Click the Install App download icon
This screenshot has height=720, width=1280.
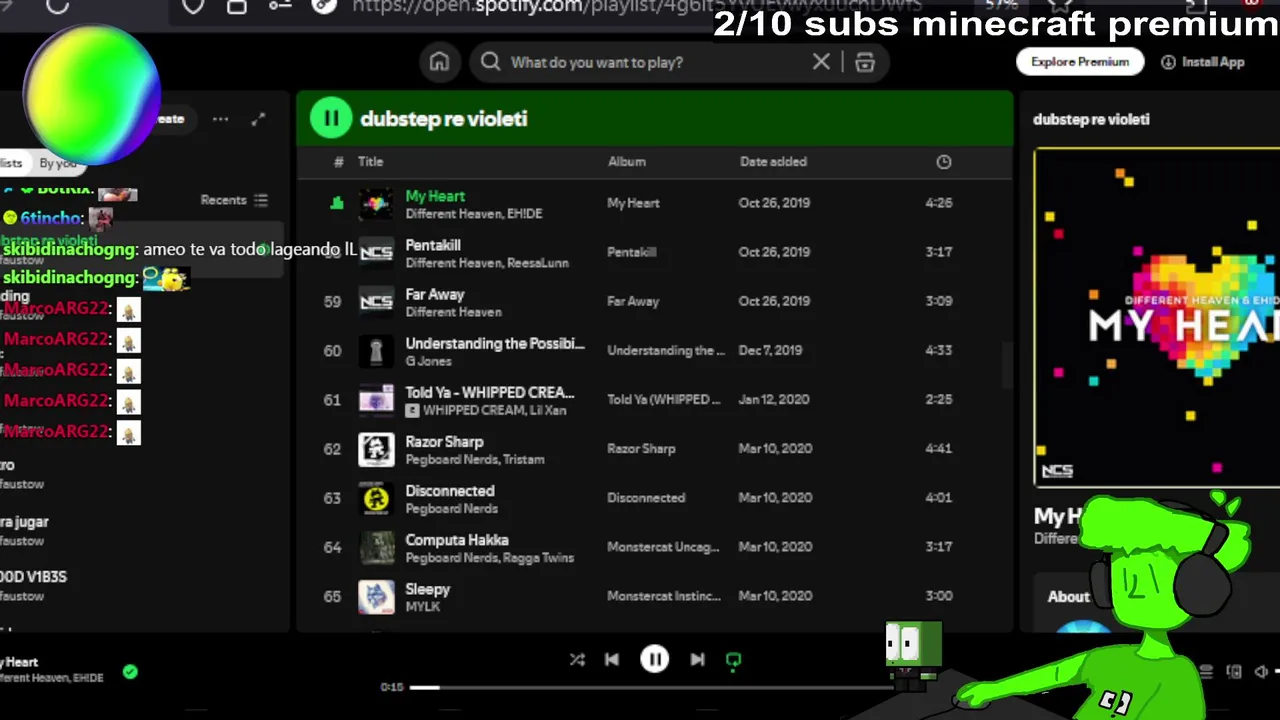point(1168,62)
